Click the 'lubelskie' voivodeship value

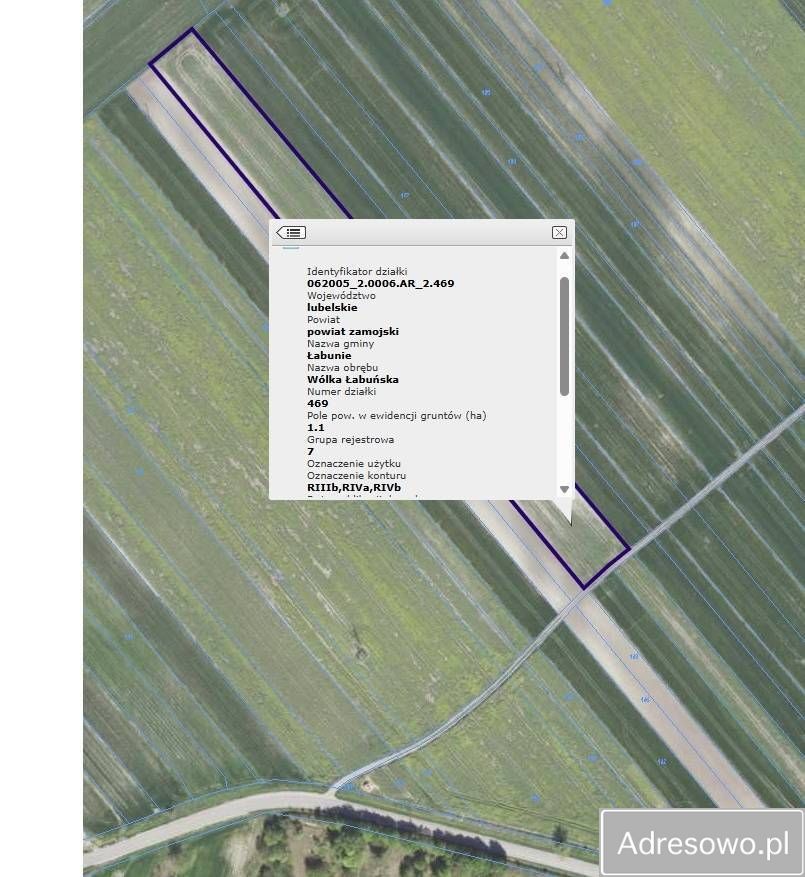[x=332, y=308]
